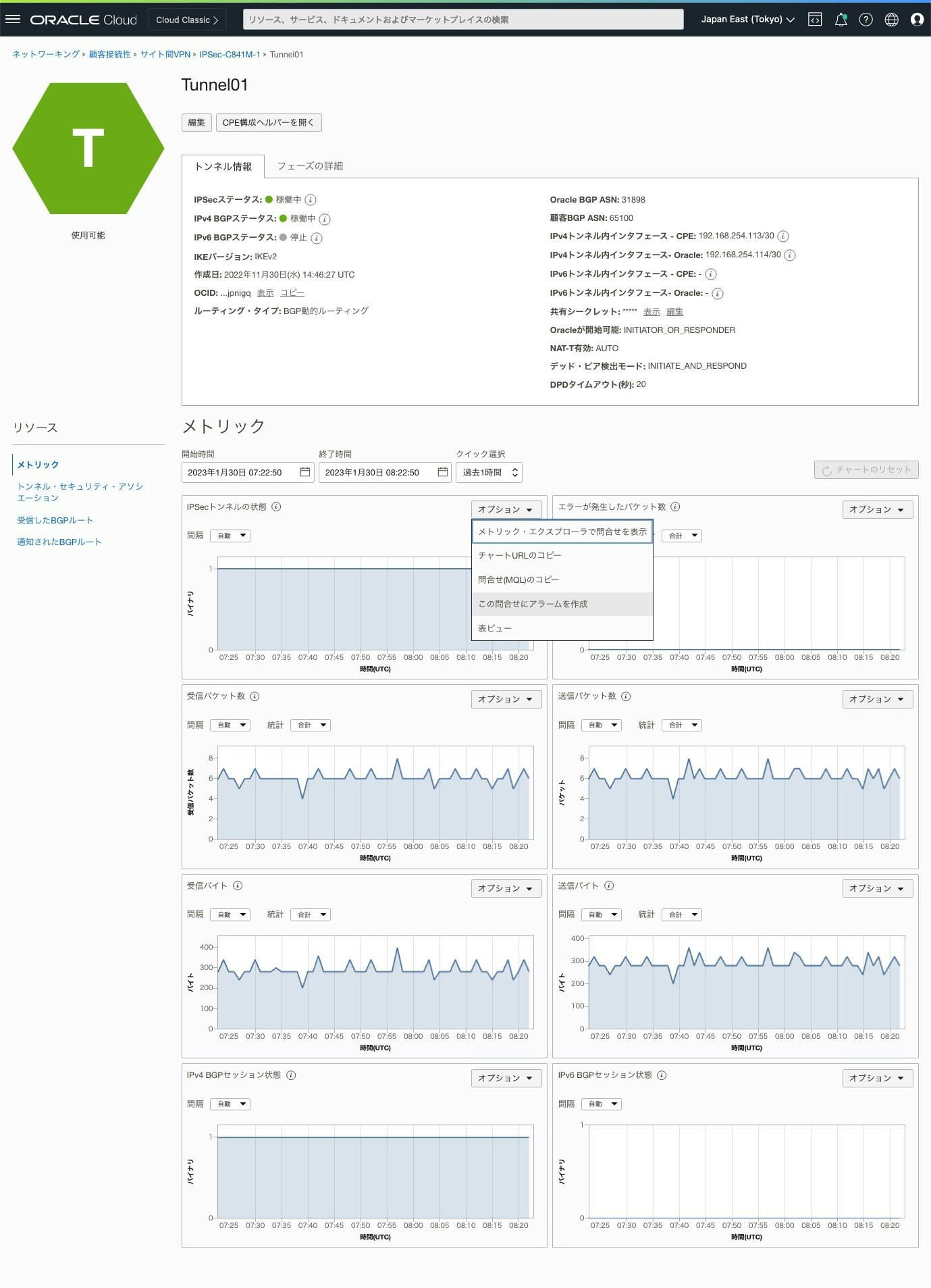Open the help question mark icon

click(866, 20)
